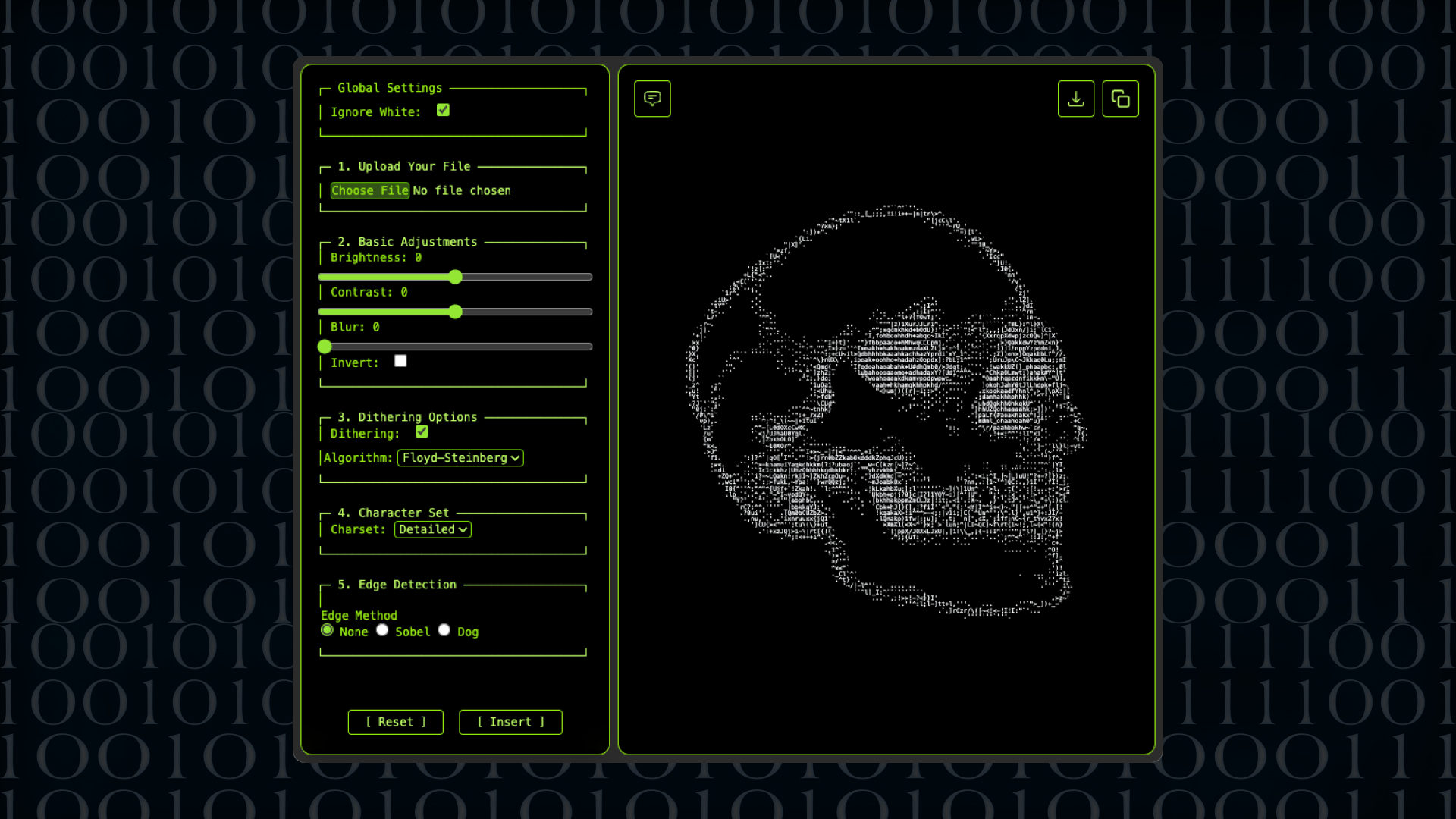
Task: Click the Contrast slider handle
Action: pos(455,312)
